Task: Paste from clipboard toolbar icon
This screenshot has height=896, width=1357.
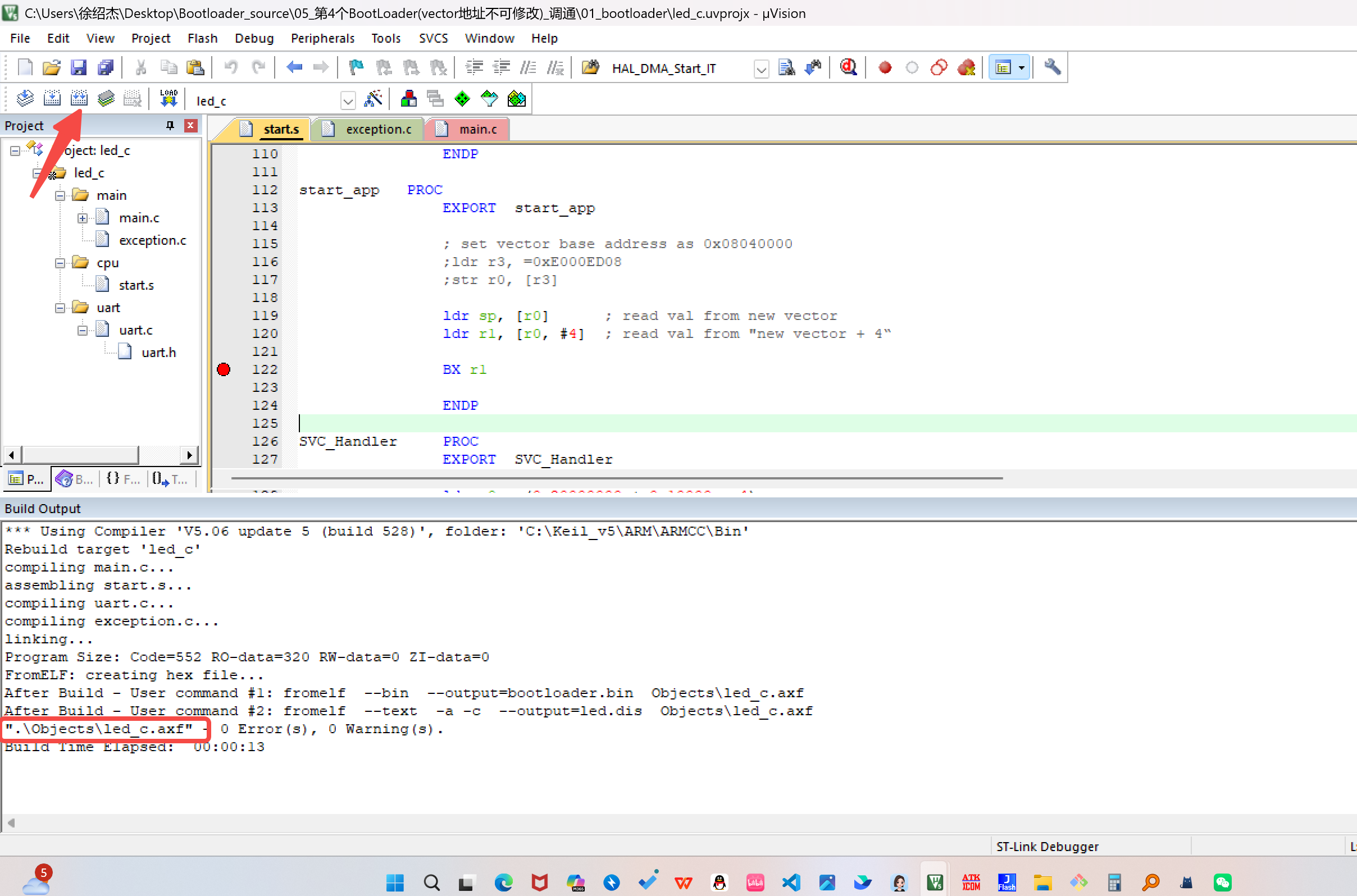Action: (195, 67)
